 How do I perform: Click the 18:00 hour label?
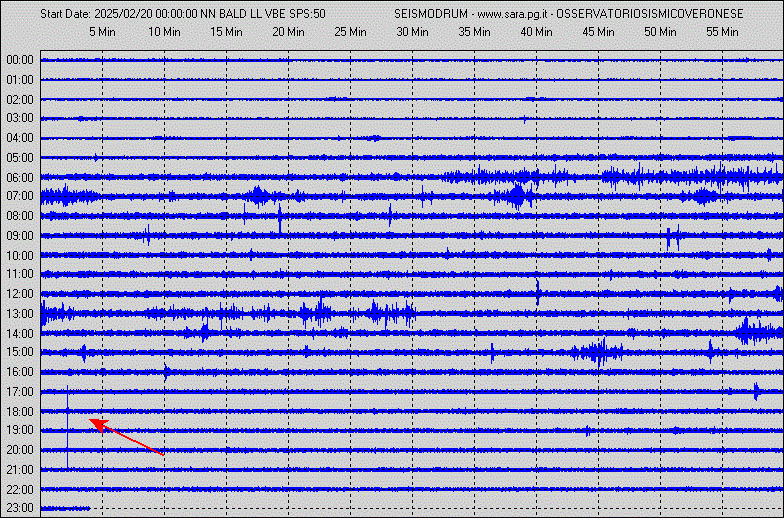click(20, 412)
